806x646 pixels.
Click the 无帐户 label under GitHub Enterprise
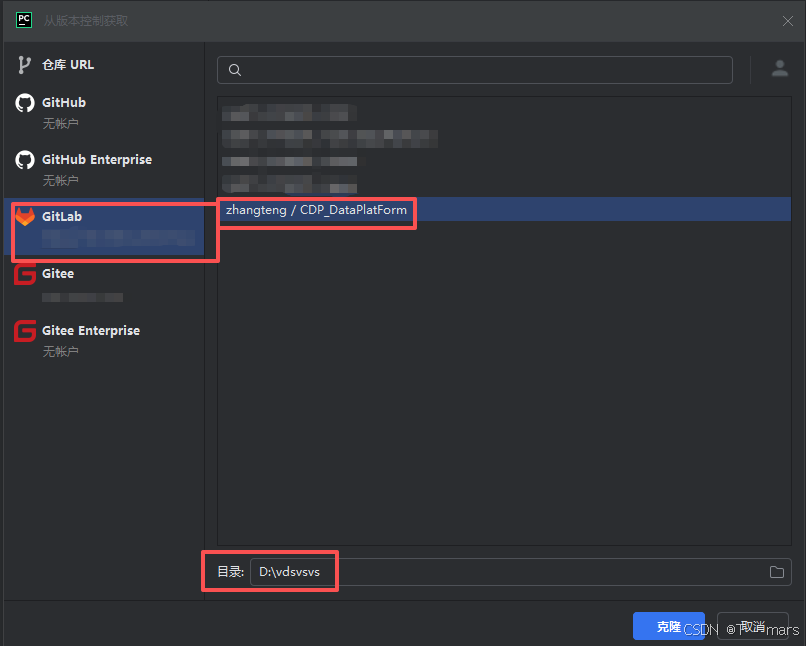60,180
